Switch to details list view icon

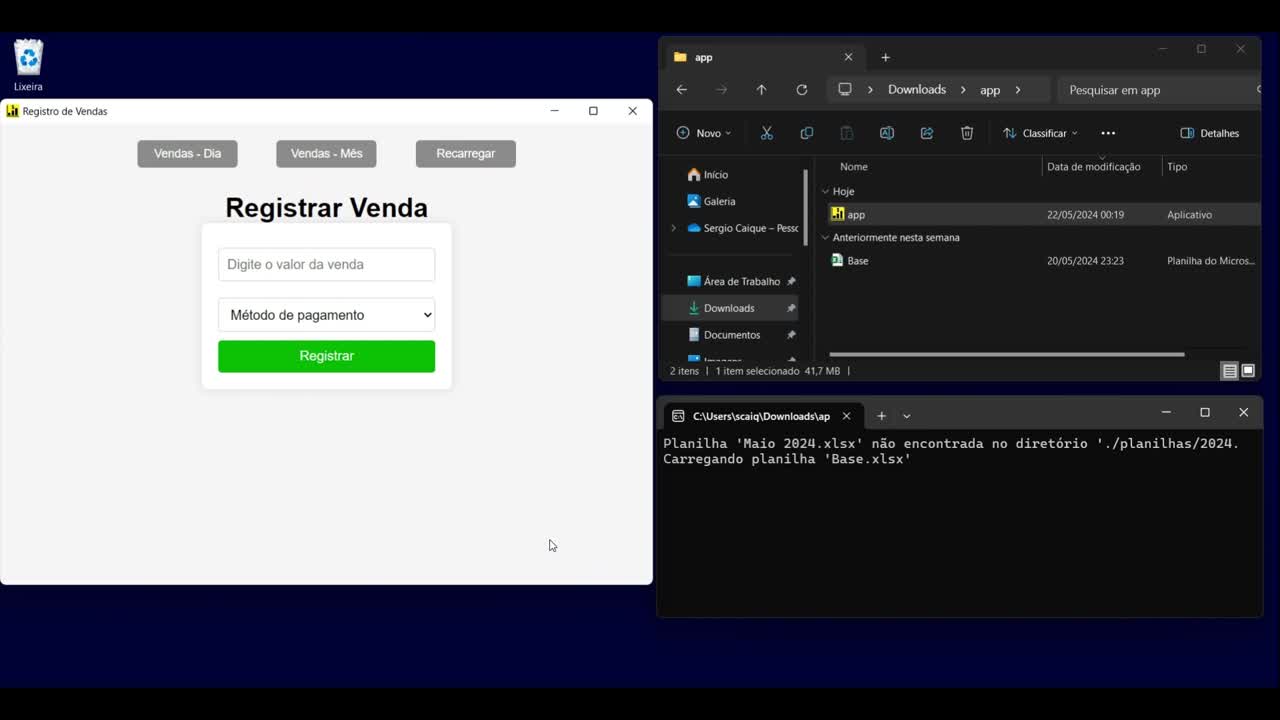[1229, 371]
